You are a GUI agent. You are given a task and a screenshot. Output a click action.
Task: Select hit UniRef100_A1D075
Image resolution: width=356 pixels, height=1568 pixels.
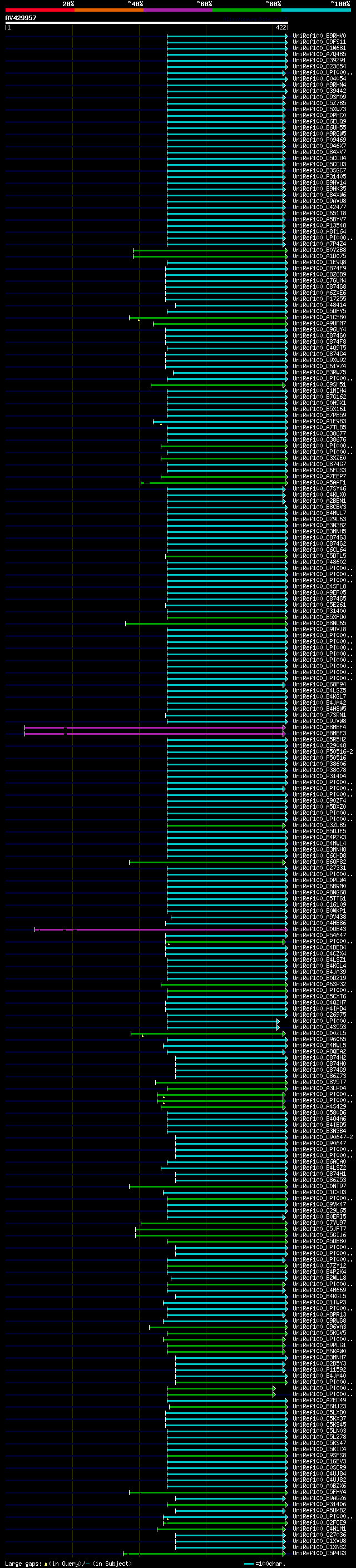click(319, 256)
